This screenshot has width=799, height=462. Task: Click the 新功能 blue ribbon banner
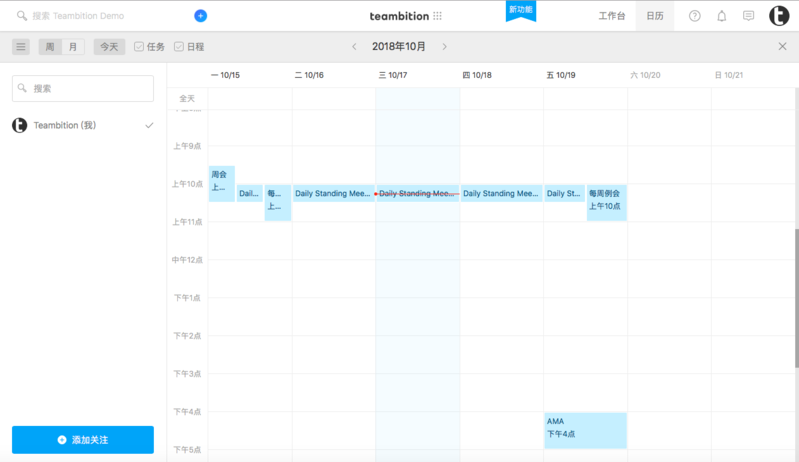click(520, 11)
